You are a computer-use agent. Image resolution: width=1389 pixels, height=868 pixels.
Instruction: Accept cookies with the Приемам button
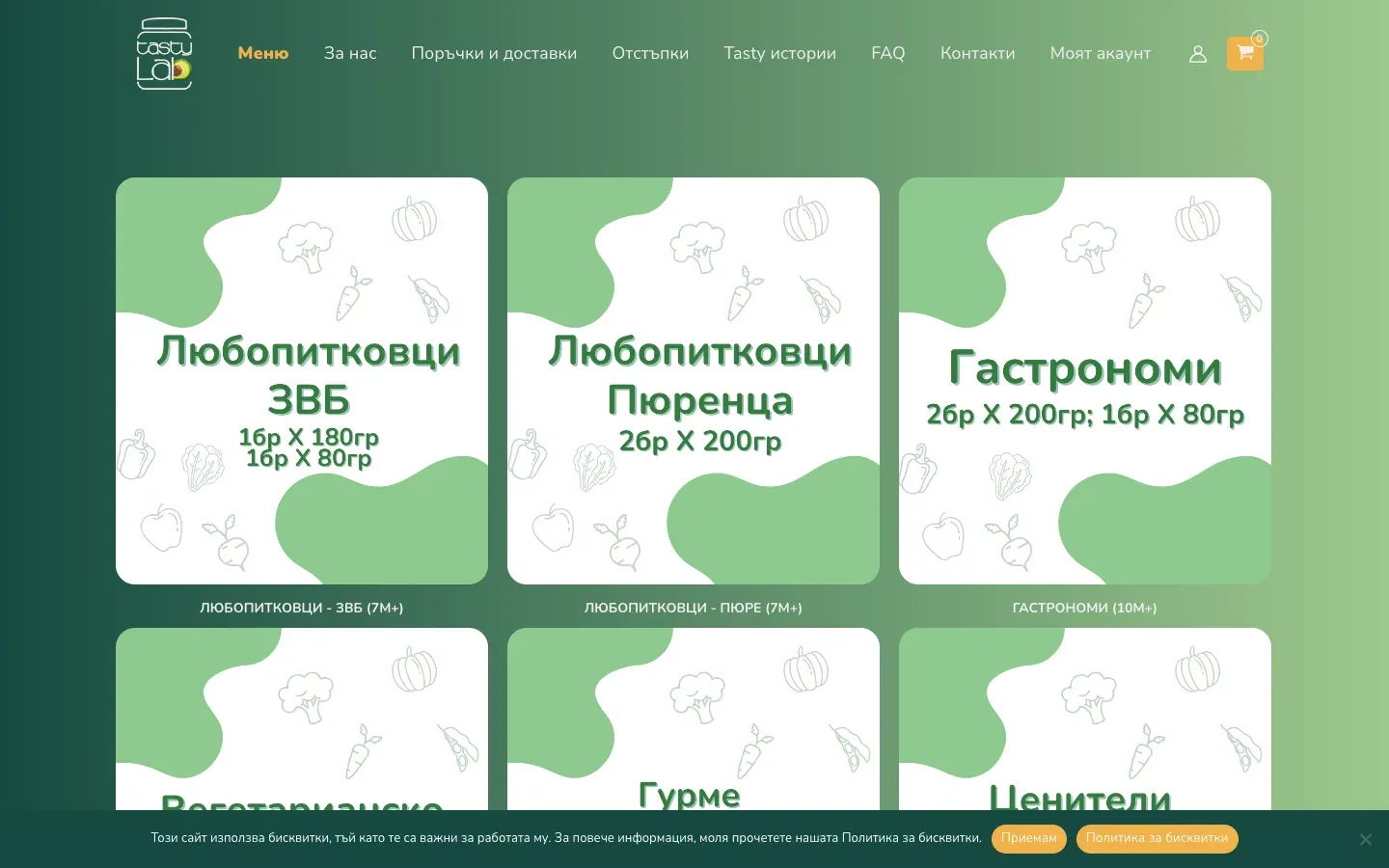click(1028, 838)
